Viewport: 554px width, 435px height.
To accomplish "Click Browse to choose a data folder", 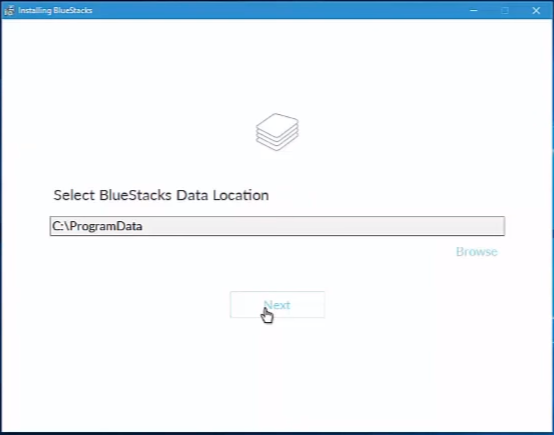I will coord(477,252).
